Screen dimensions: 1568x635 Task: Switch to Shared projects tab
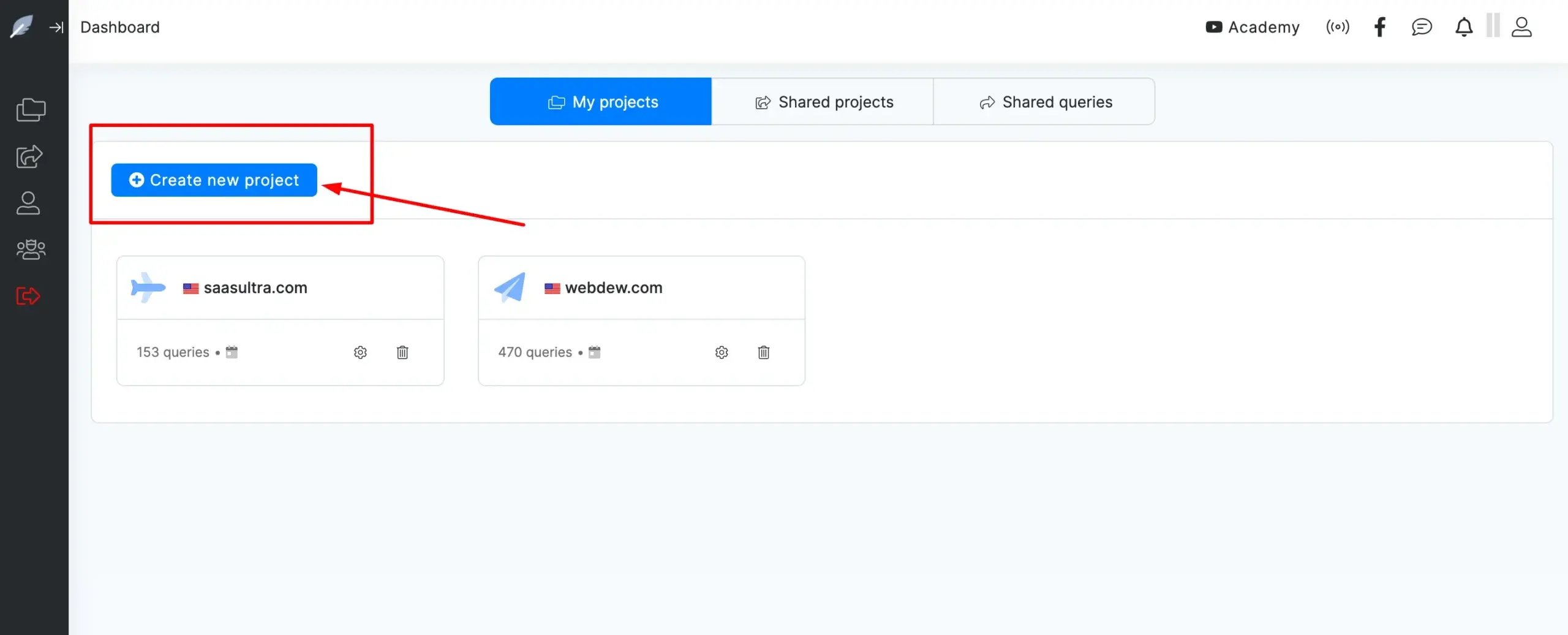click(823, 102)
